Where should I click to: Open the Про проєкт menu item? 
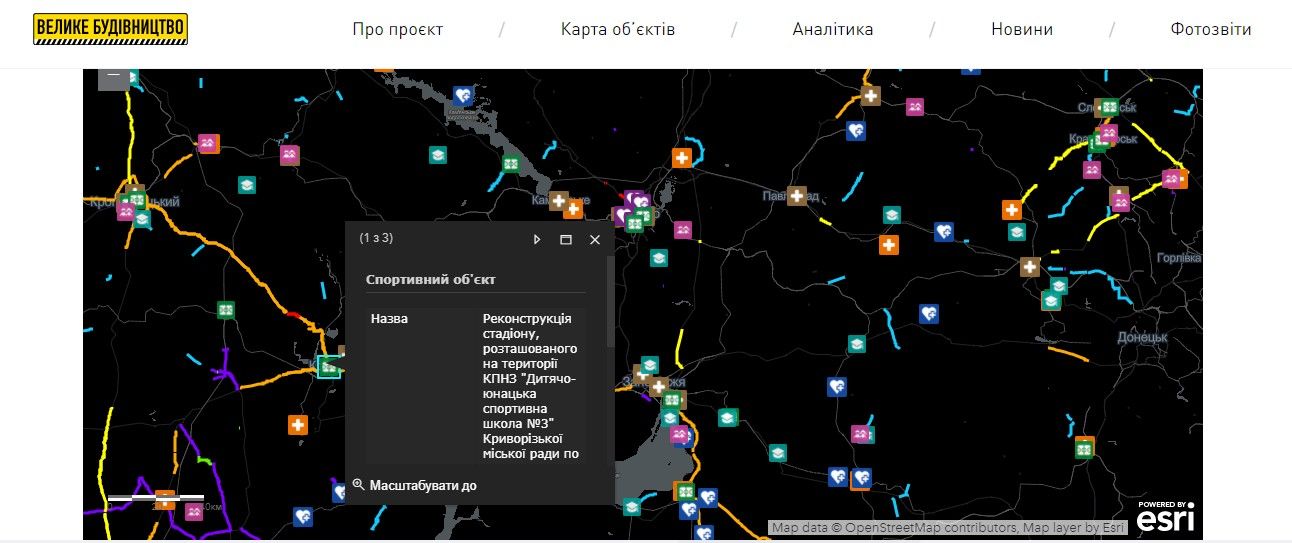tap(397, 29)
